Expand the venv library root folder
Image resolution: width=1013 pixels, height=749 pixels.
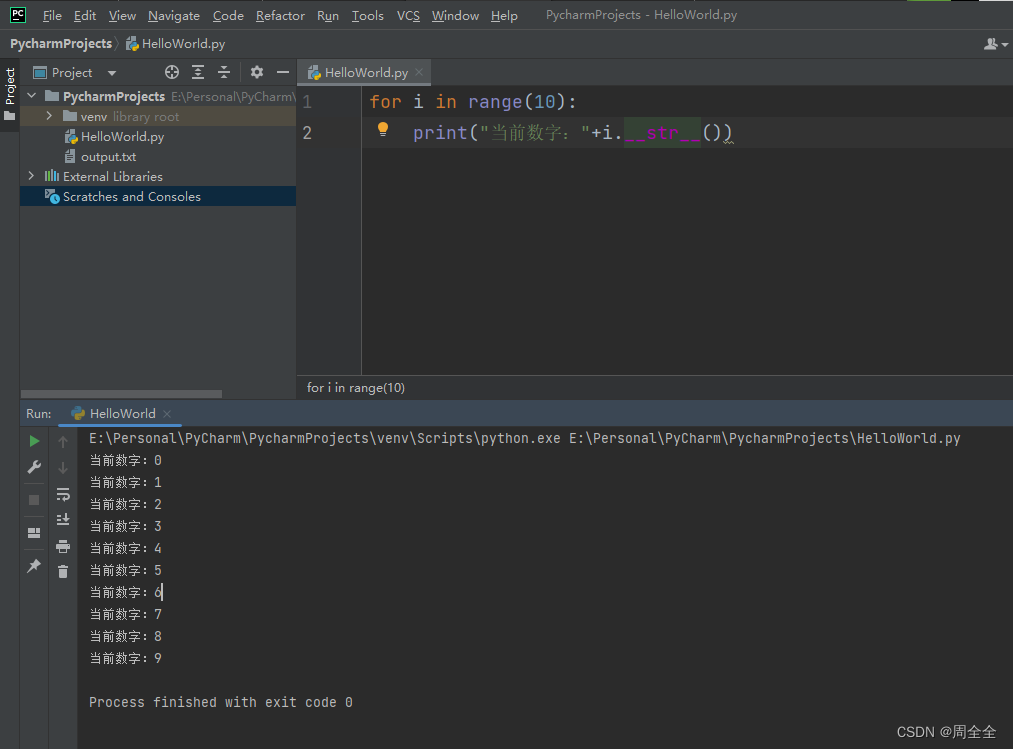pos(49,116)
